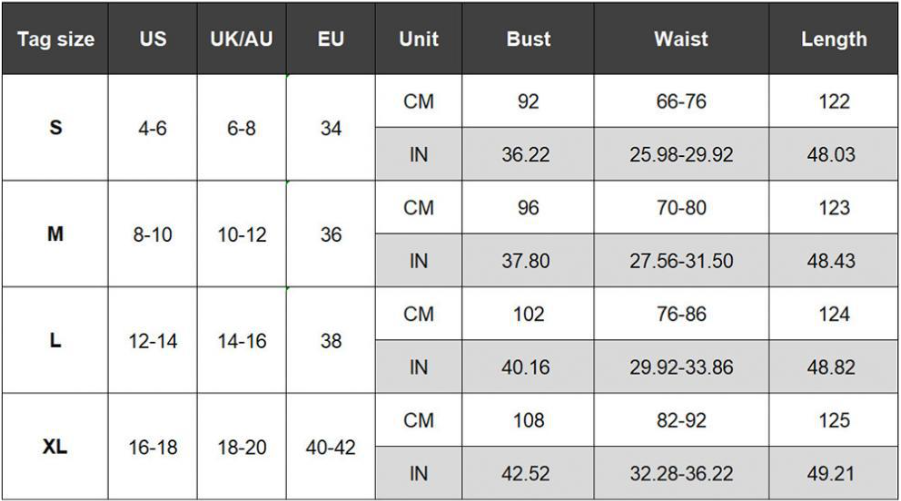
Task: Select the XL tag size cell
Action: point(55,447)
